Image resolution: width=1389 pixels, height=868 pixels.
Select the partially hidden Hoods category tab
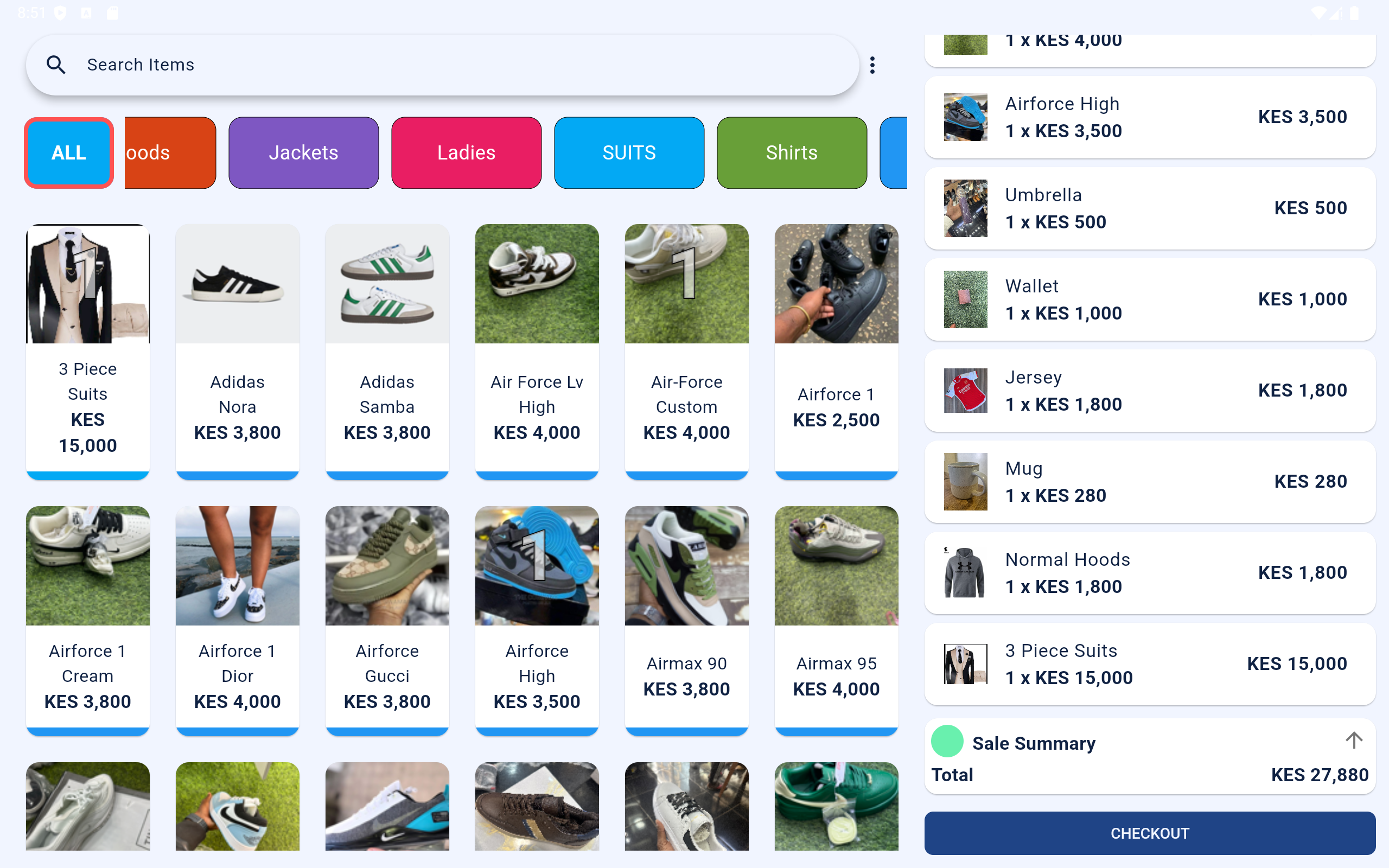(170, 152)
